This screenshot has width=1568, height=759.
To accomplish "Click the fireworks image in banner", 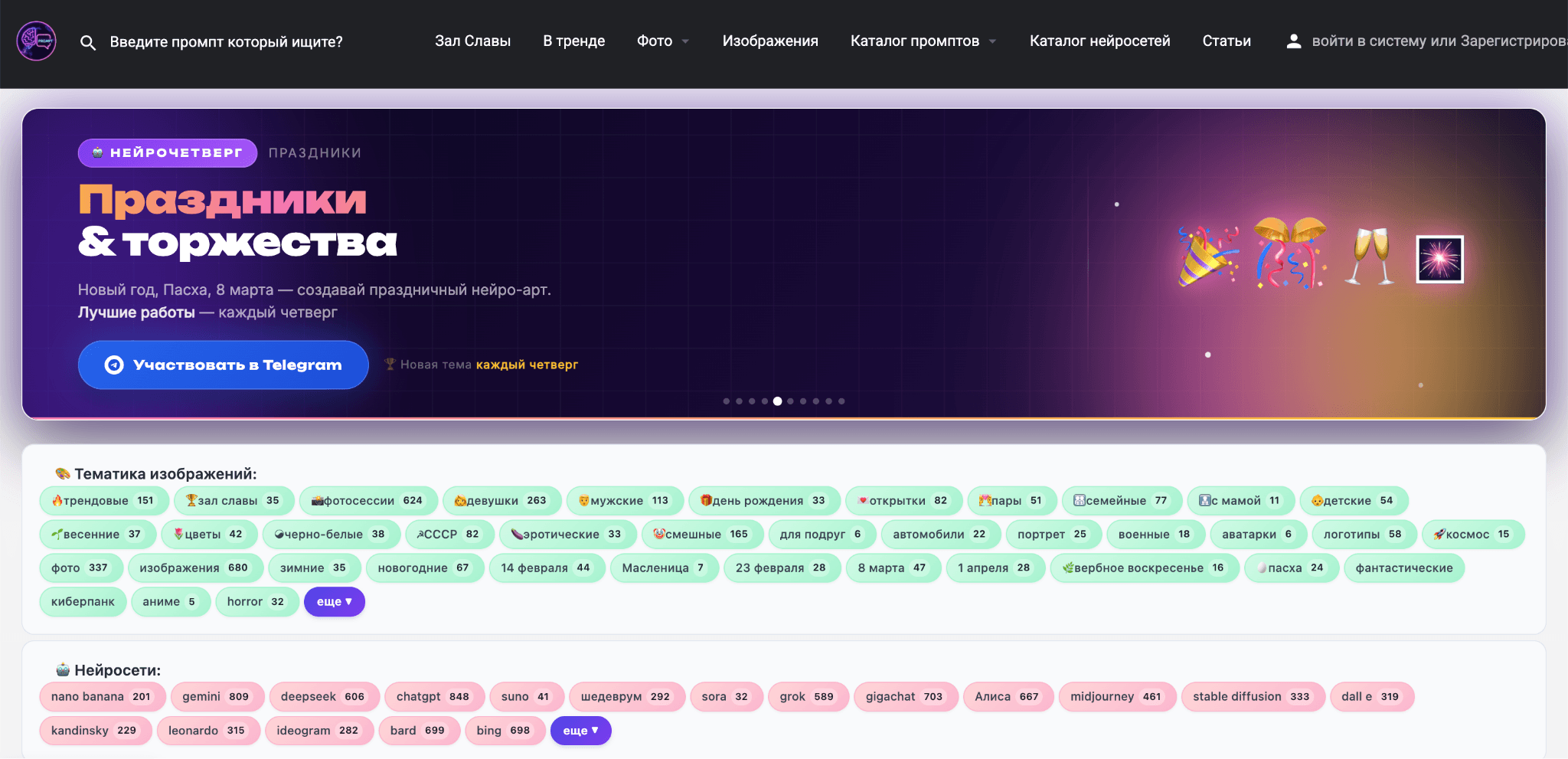I will pyautogui.click(x=1439, y=259).
